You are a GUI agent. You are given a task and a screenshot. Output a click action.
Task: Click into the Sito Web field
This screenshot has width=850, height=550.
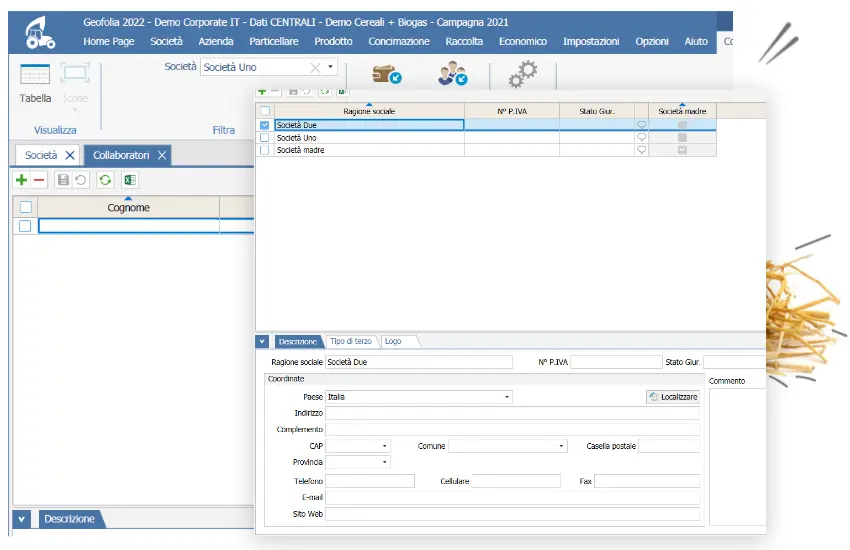512,514
